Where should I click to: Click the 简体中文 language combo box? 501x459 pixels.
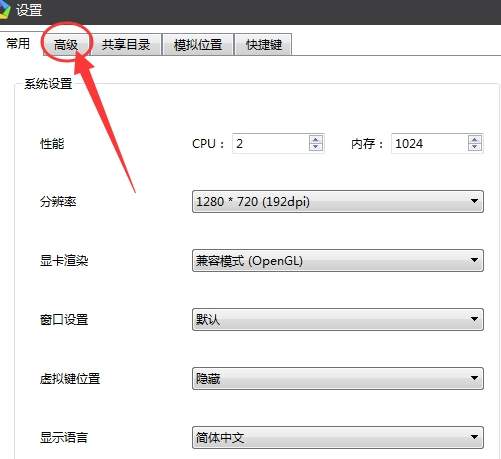(x=338, y=437)
